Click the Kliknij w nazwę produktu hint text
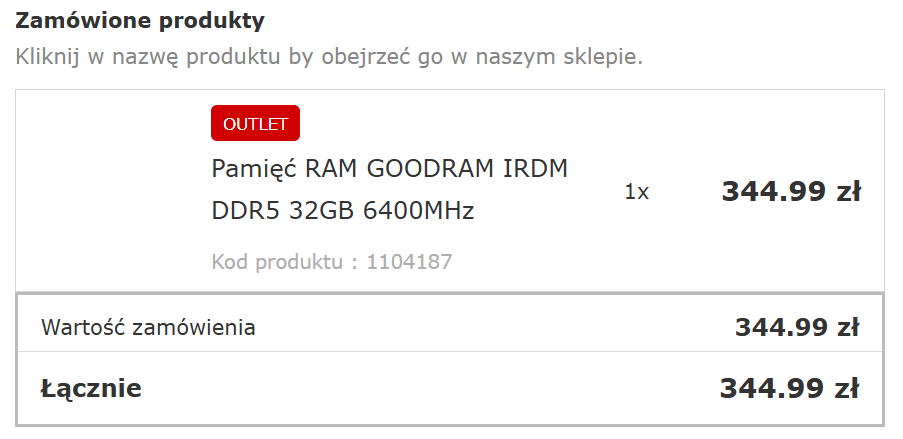The width and height of the screenshot is (903, 439). point(329,56)
